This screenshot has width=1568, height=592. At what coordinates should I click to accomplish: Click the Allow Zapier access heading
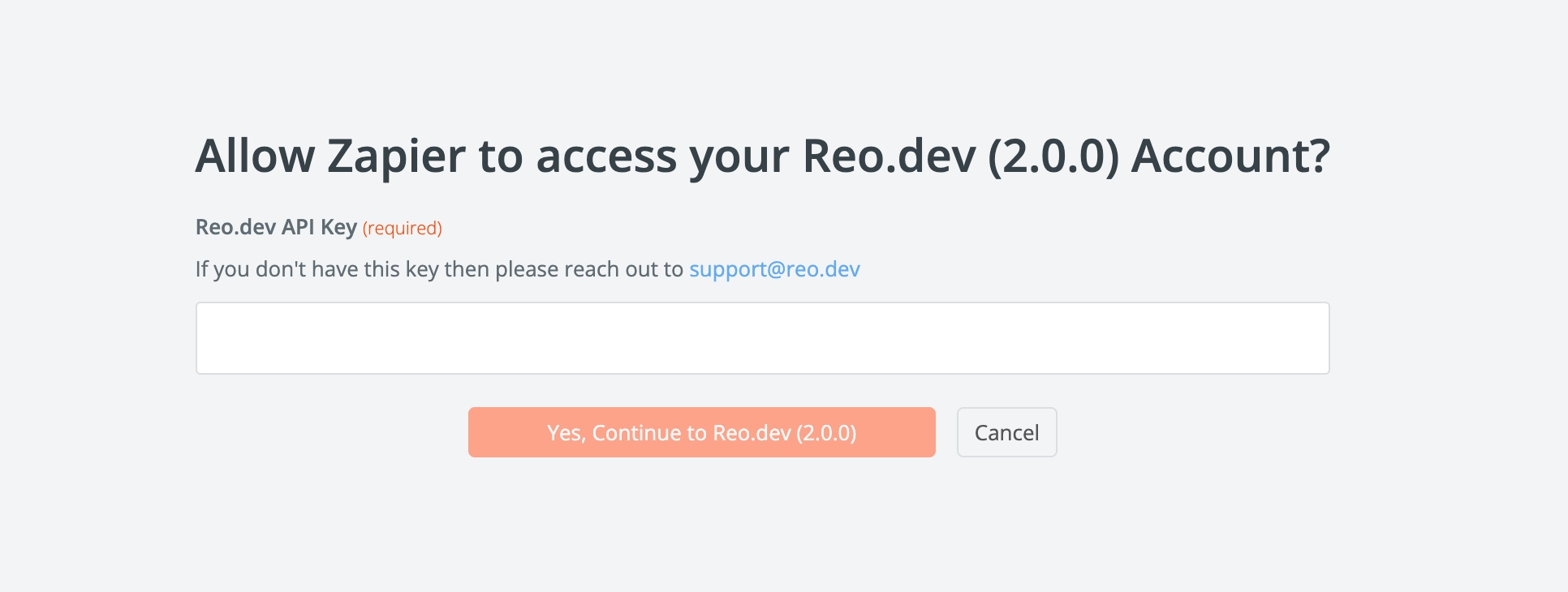[x=762, y=156]
